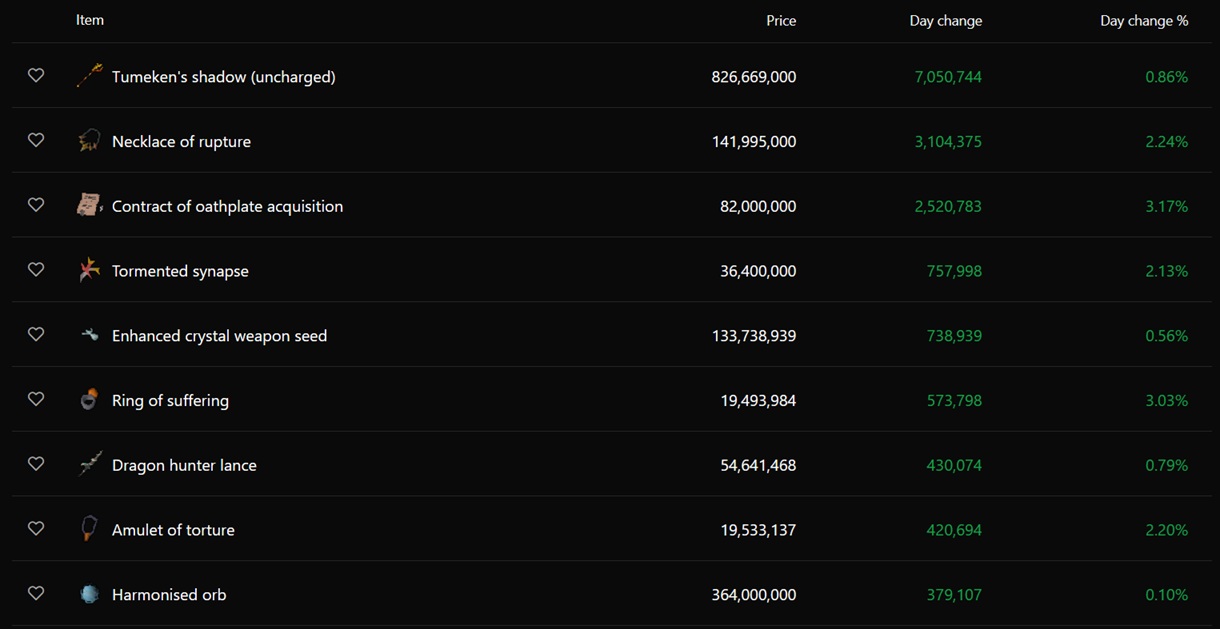Toggle favorite heart for Necklace of rupture

(x=36, y=140)
